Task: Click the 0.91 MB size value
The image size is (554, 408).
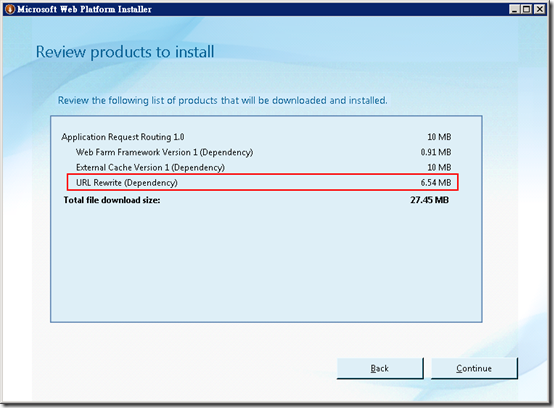Action: pos(436,152)
